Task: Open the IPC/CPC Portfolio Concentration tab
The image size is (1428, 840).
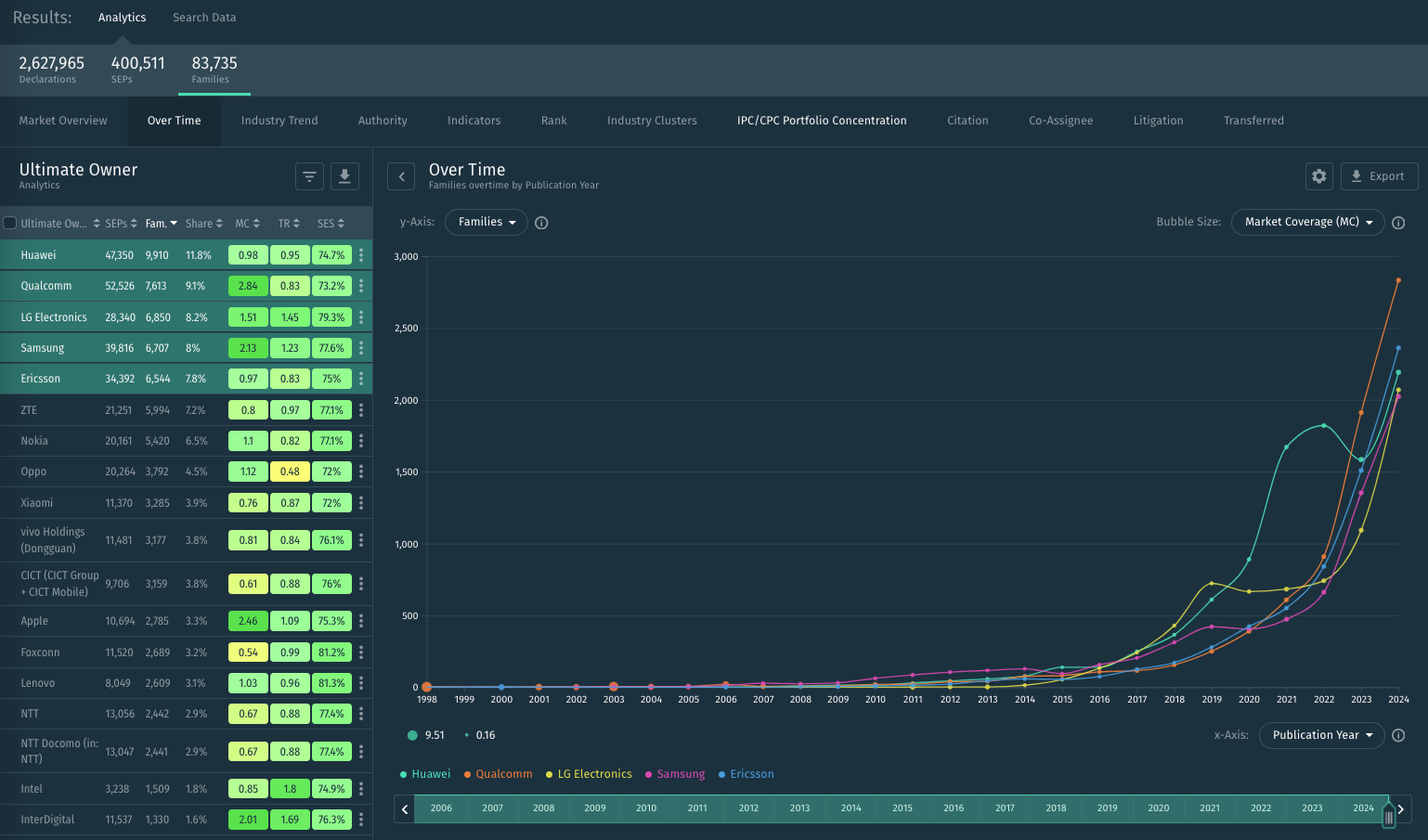Action: [x=822, y=121]
